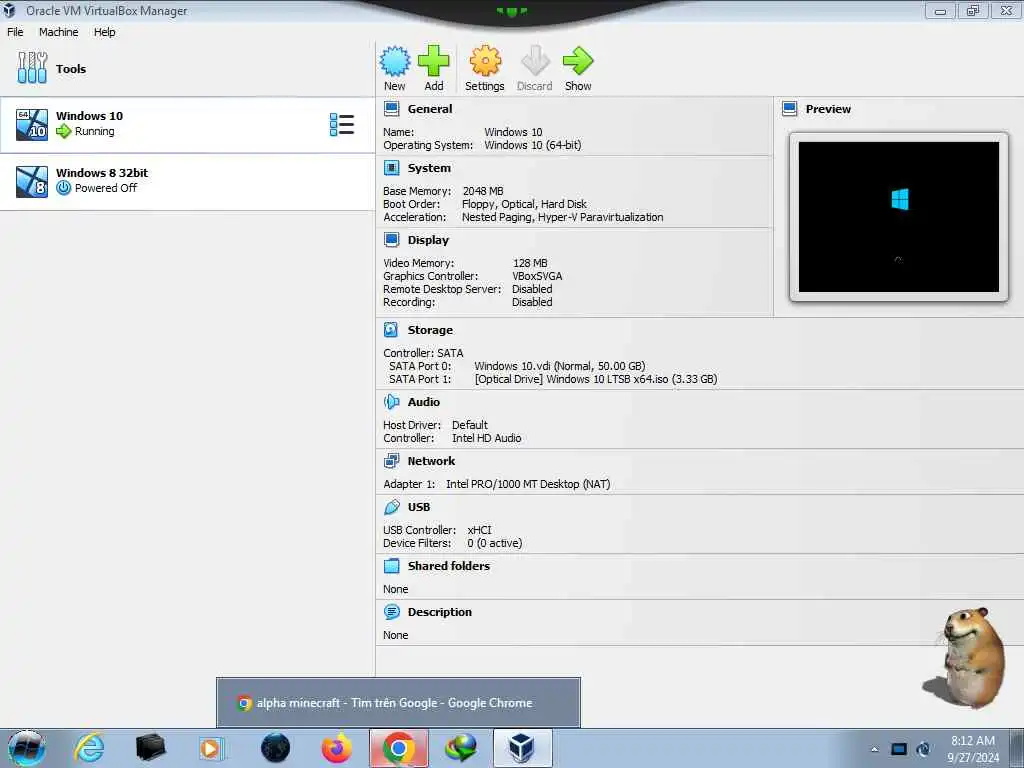Click the 'Floppy, Optical, Hard Disk' boot order
Viewport: 1024px width, 768px height.
click(524, 204)
